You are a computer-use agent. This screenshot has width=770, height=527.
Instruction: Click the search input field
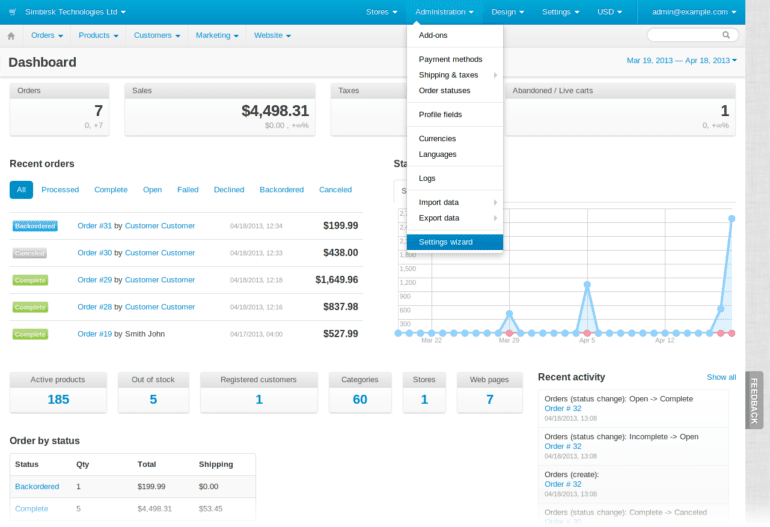point(692,35)
